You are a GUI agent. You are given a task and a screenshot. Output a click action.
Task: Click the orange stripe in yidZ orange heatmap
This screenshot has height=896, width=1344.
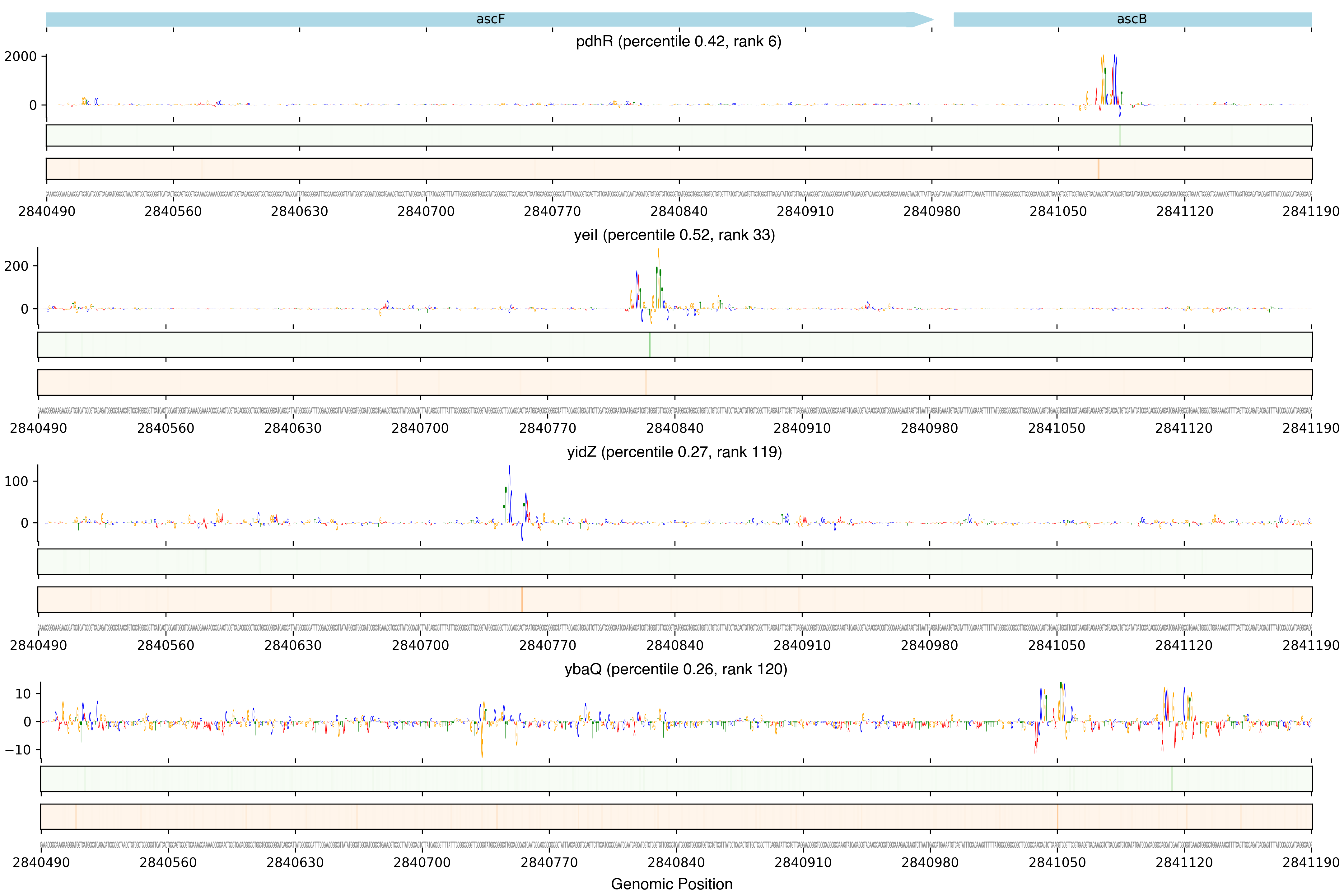click(522, 600)
